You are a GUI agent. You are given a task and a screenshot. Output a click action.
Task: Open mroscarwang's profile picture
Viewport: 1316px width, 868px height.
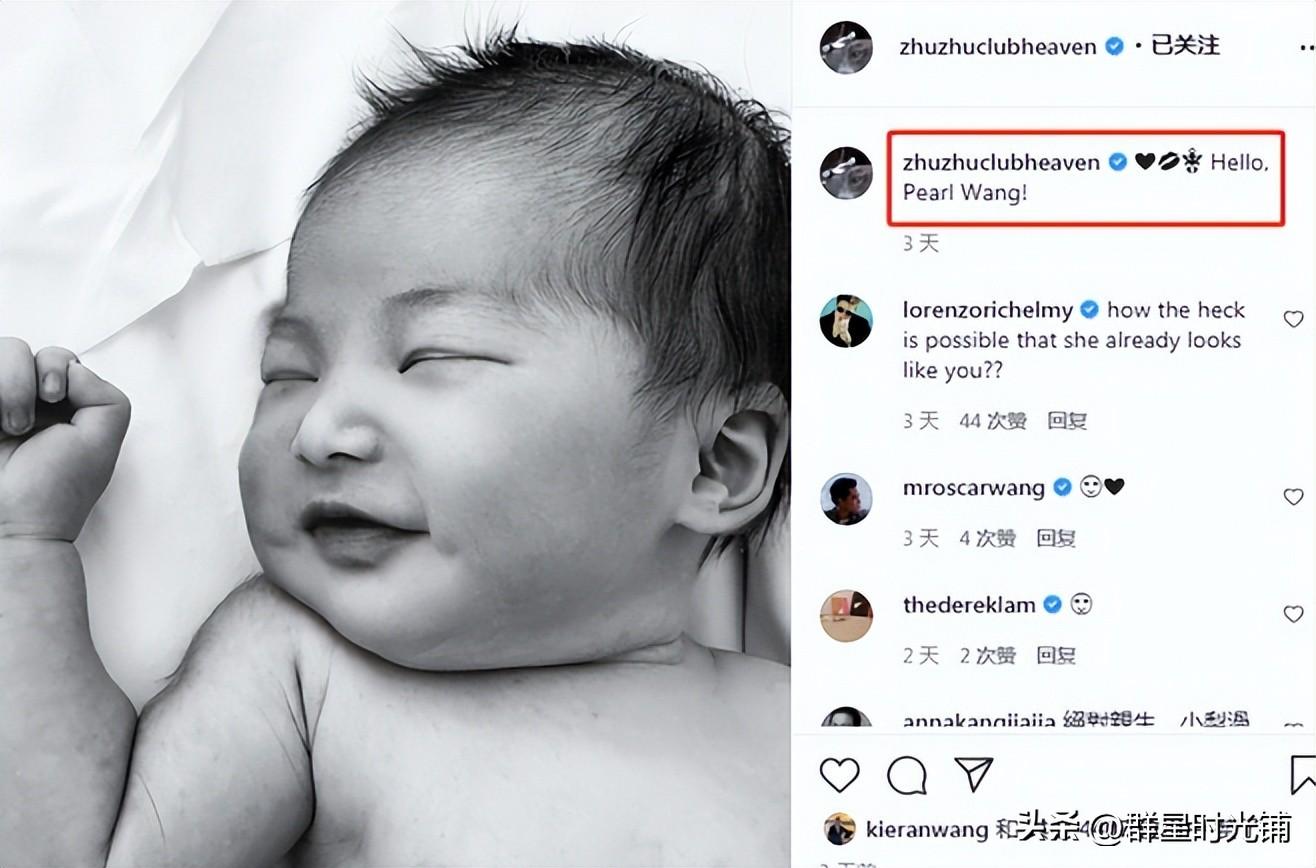point(846,498)
